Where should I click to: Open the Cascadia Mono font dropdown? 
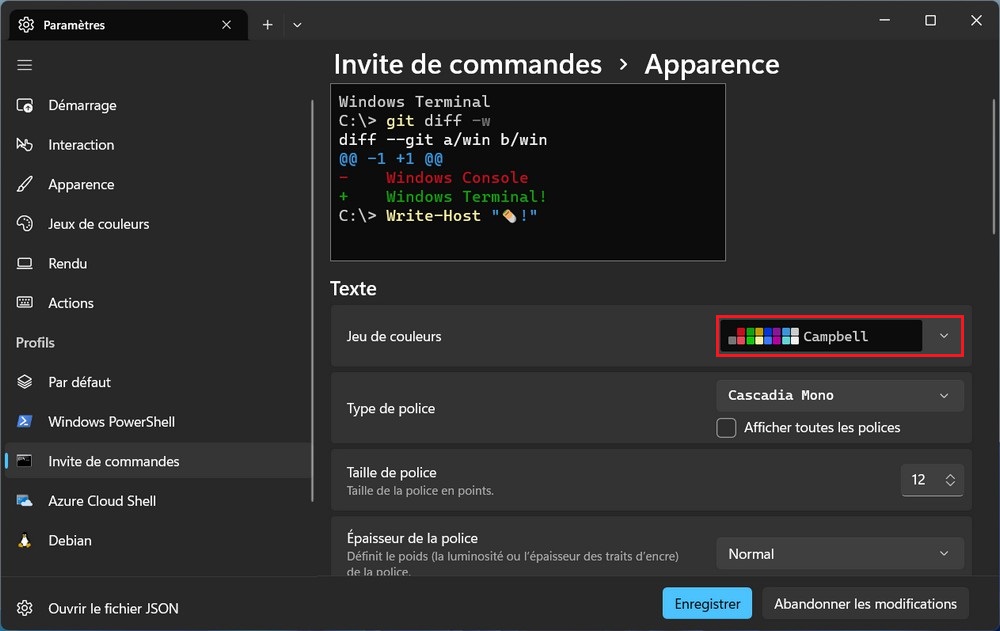click(x=840, y=396)
